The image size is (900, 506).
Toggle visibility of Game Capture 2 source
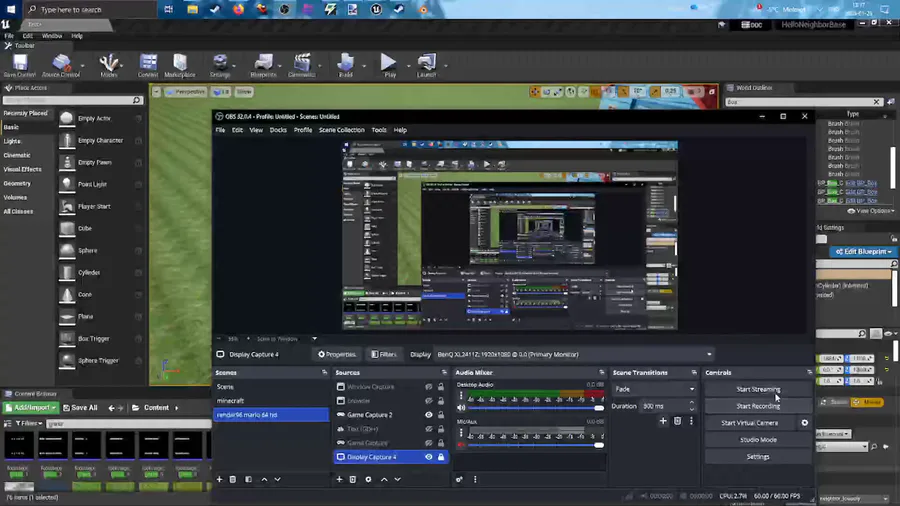(x=429, y=415)
